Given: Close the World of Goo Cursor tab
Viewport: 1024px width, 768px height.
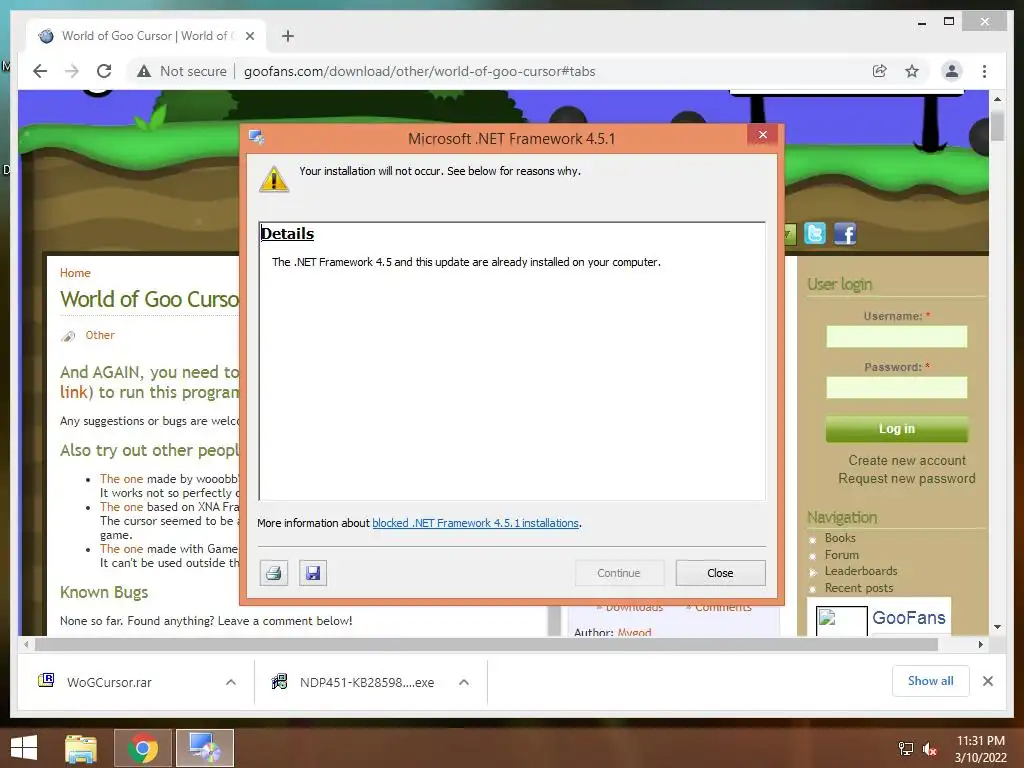Looking at the screenshot, I should click(249, 36).
